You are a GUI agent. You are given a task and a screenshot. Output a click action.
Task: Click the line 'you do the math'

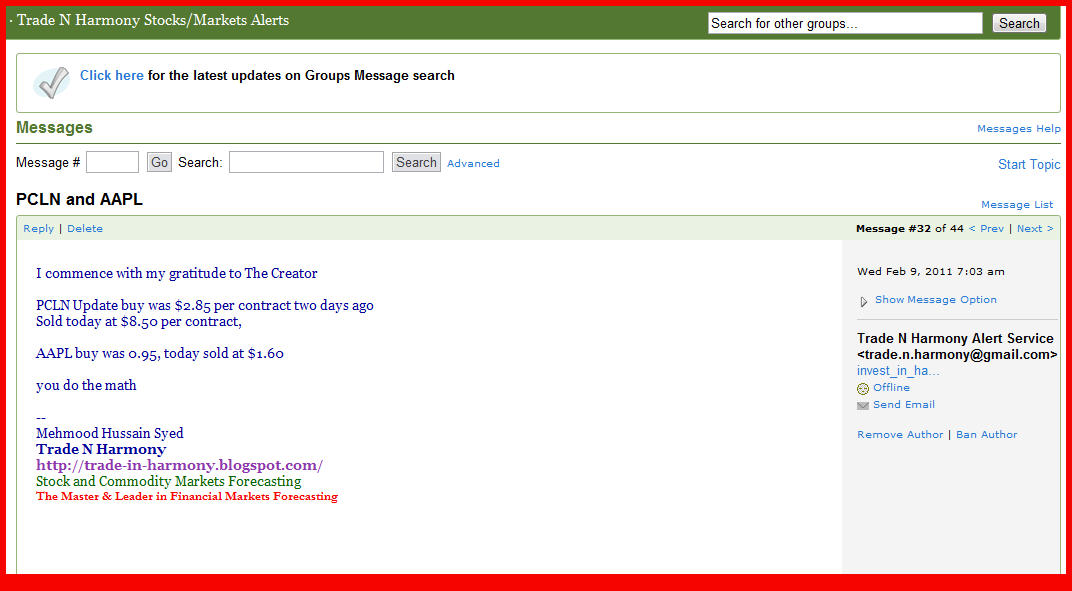pyautogui.click(x=86, y=385)
